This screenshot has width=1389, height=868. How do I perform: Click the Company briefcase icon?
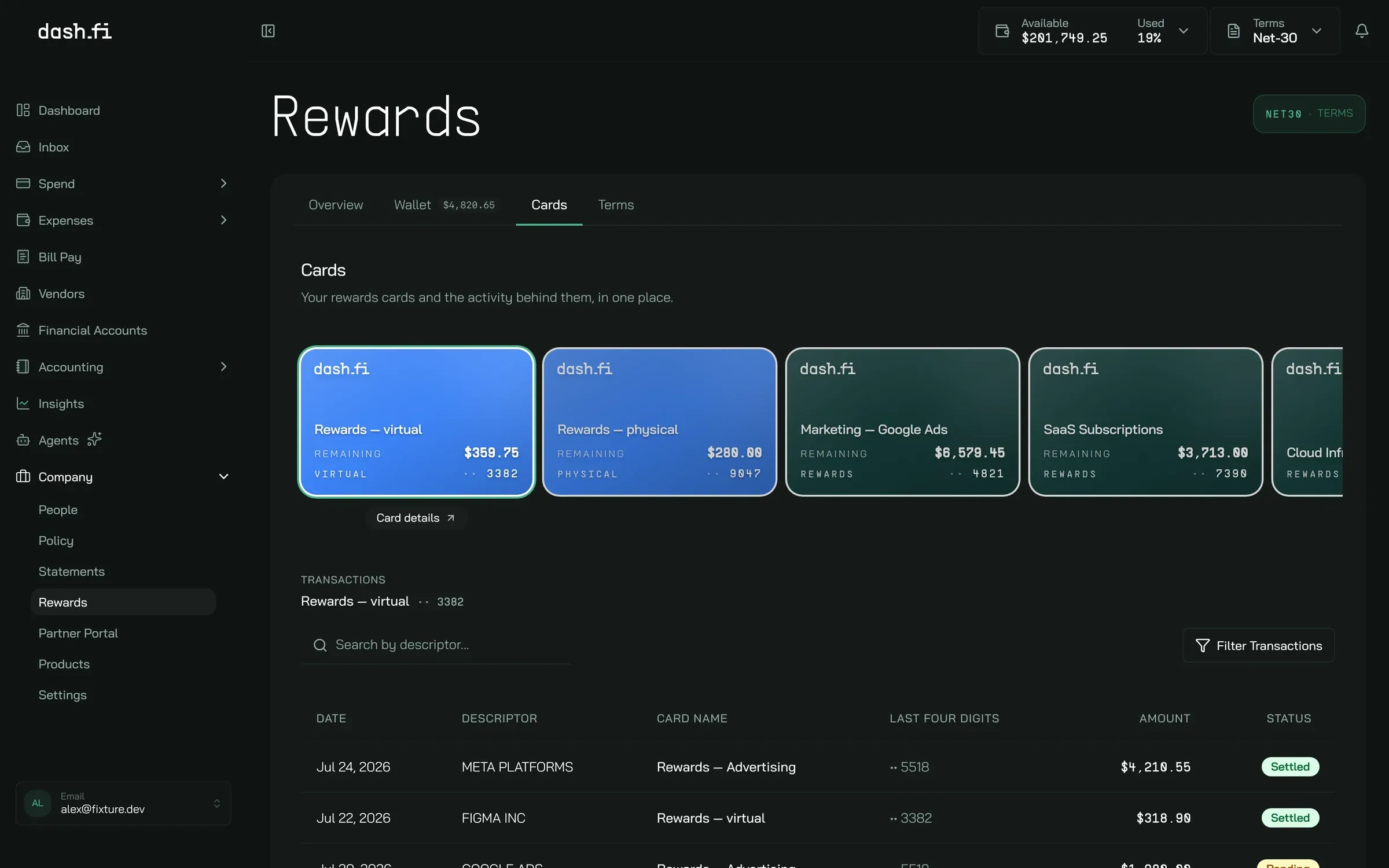pos(23,476)
